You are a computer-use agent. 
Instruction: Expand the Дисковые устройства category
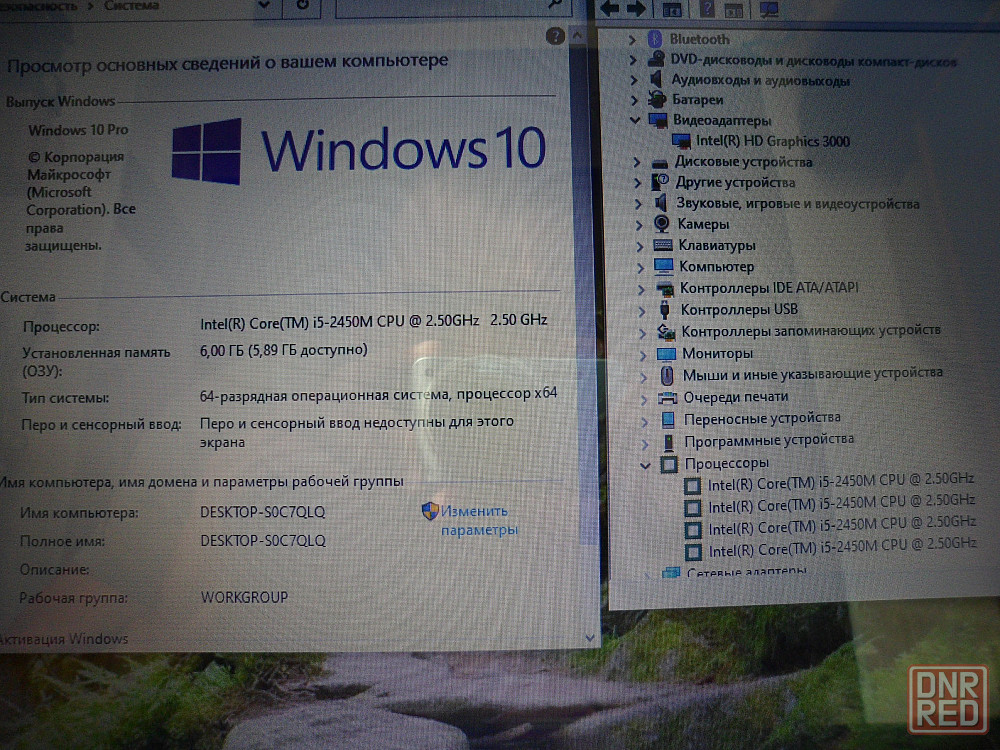pos(635,162)
